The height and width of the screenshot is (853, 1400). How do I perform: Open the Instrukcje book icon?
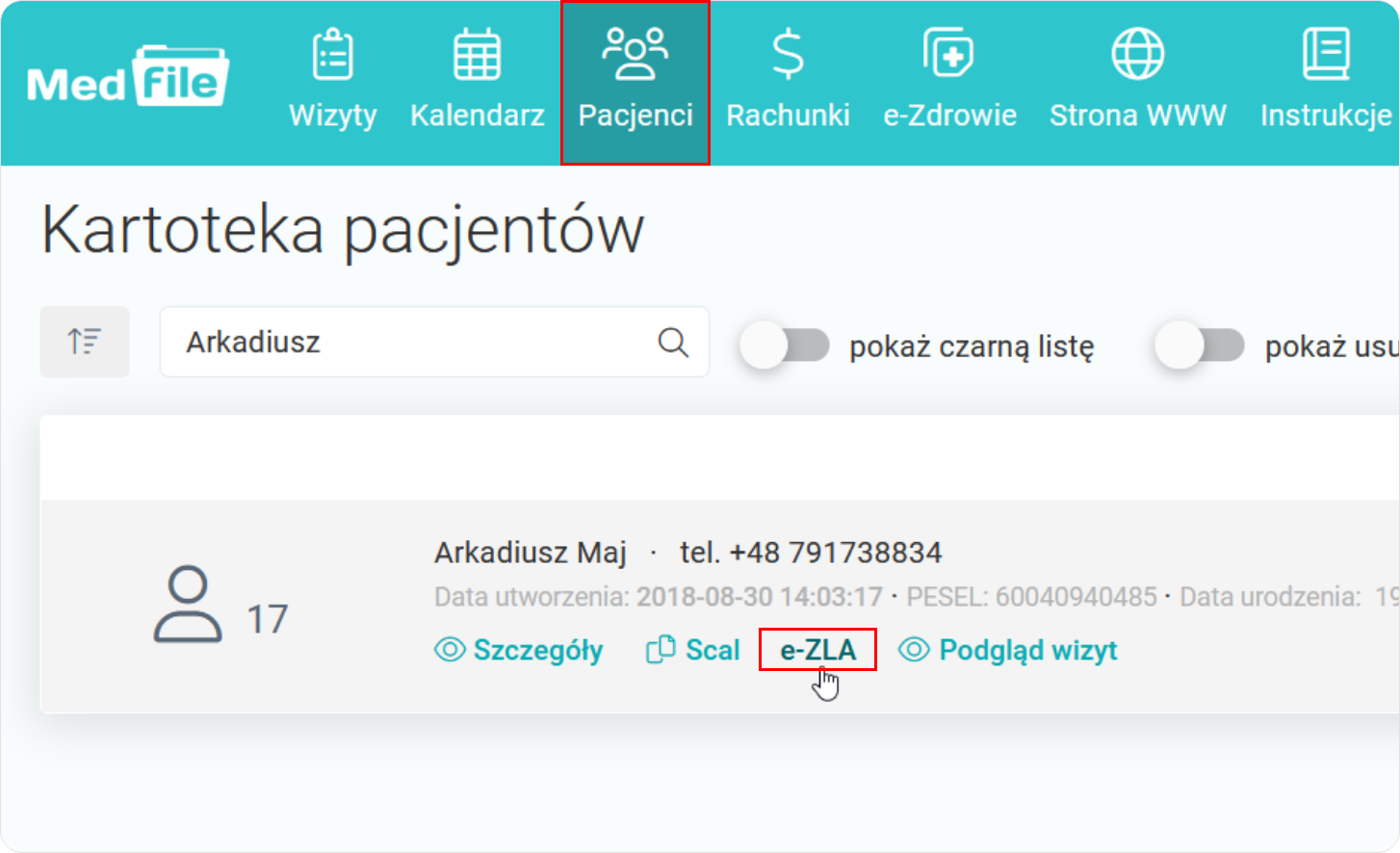[1326, 56]
